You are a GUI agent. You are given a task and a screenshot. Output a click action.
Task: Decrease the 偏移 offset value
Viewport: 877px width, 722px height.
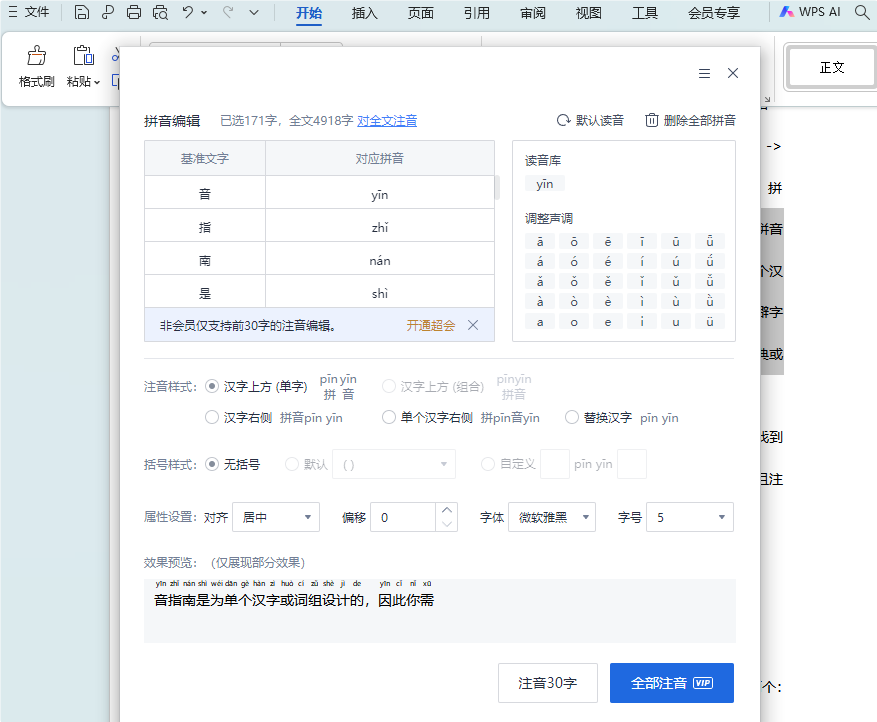446,524
